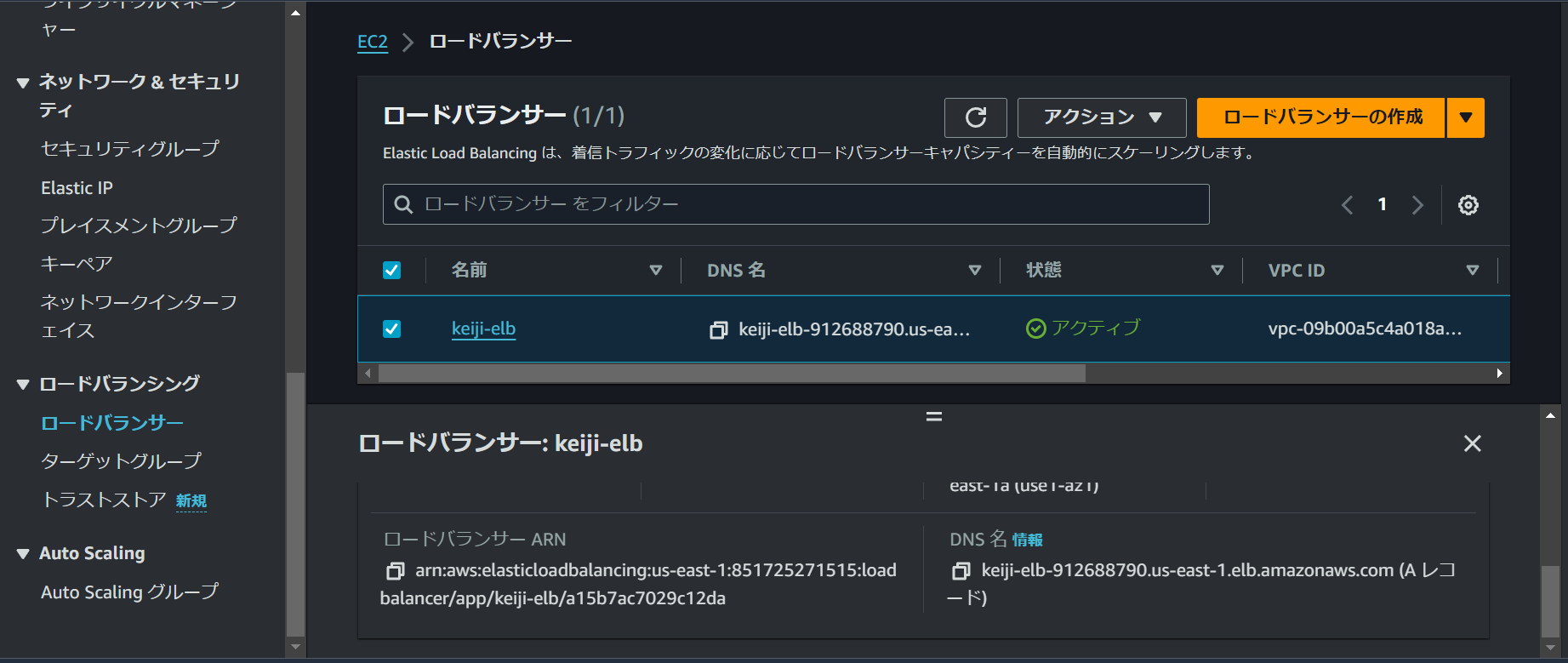The width and height of the screenshot is (1568, 663).
Task: Open プレイスメントグループ in sidebar
Action: (139, 226)
